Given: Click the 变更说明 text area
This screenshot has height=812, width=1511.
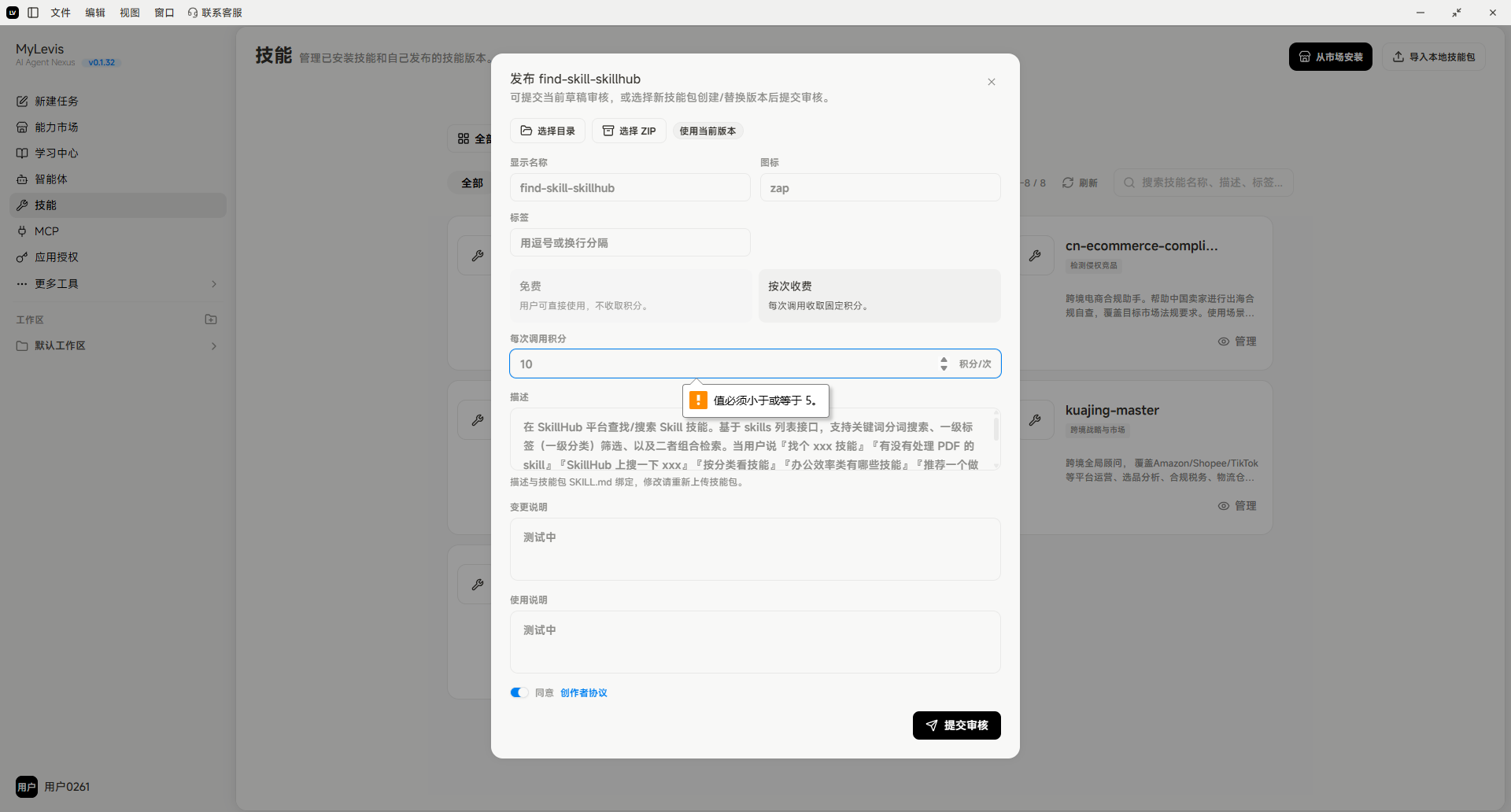Looking at the screenshot, I should [755, 549].
